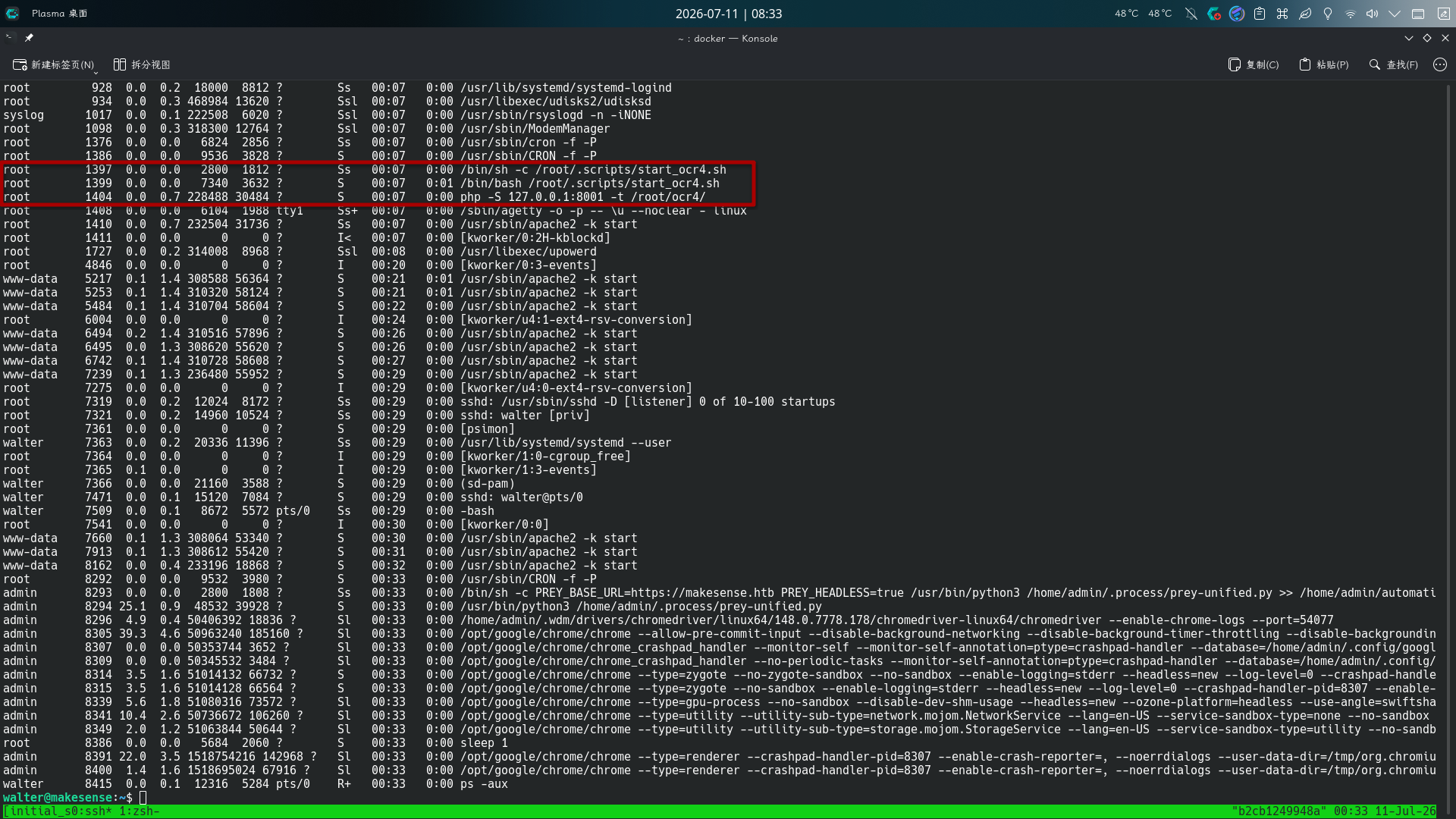Open the 拆分视图 split view menu

[142, 65]
